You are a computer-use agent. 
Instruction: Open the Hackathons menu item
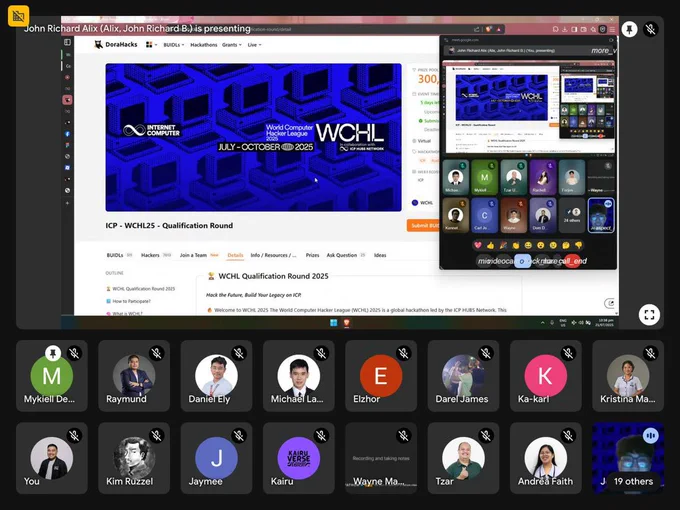[203, 45]
